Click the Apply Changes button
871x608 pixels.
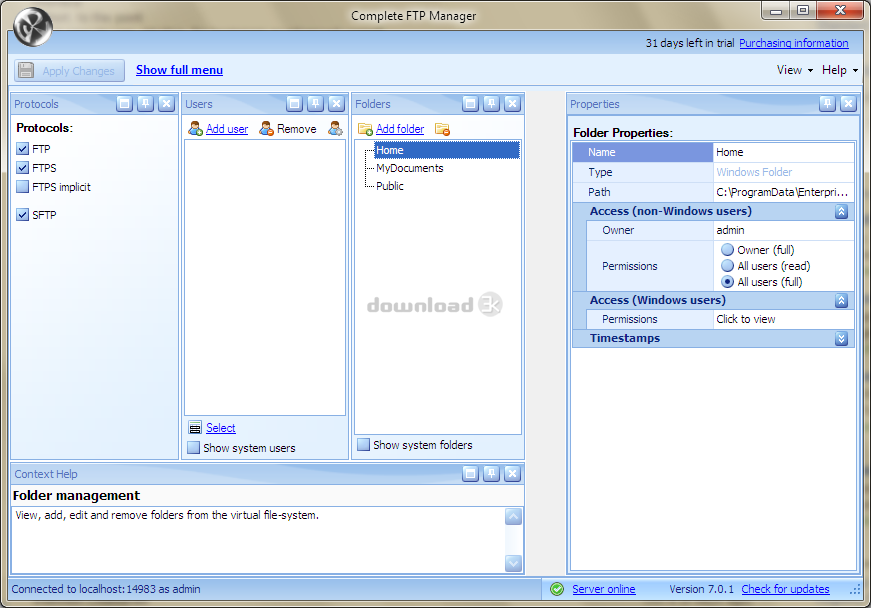(69, 71)
